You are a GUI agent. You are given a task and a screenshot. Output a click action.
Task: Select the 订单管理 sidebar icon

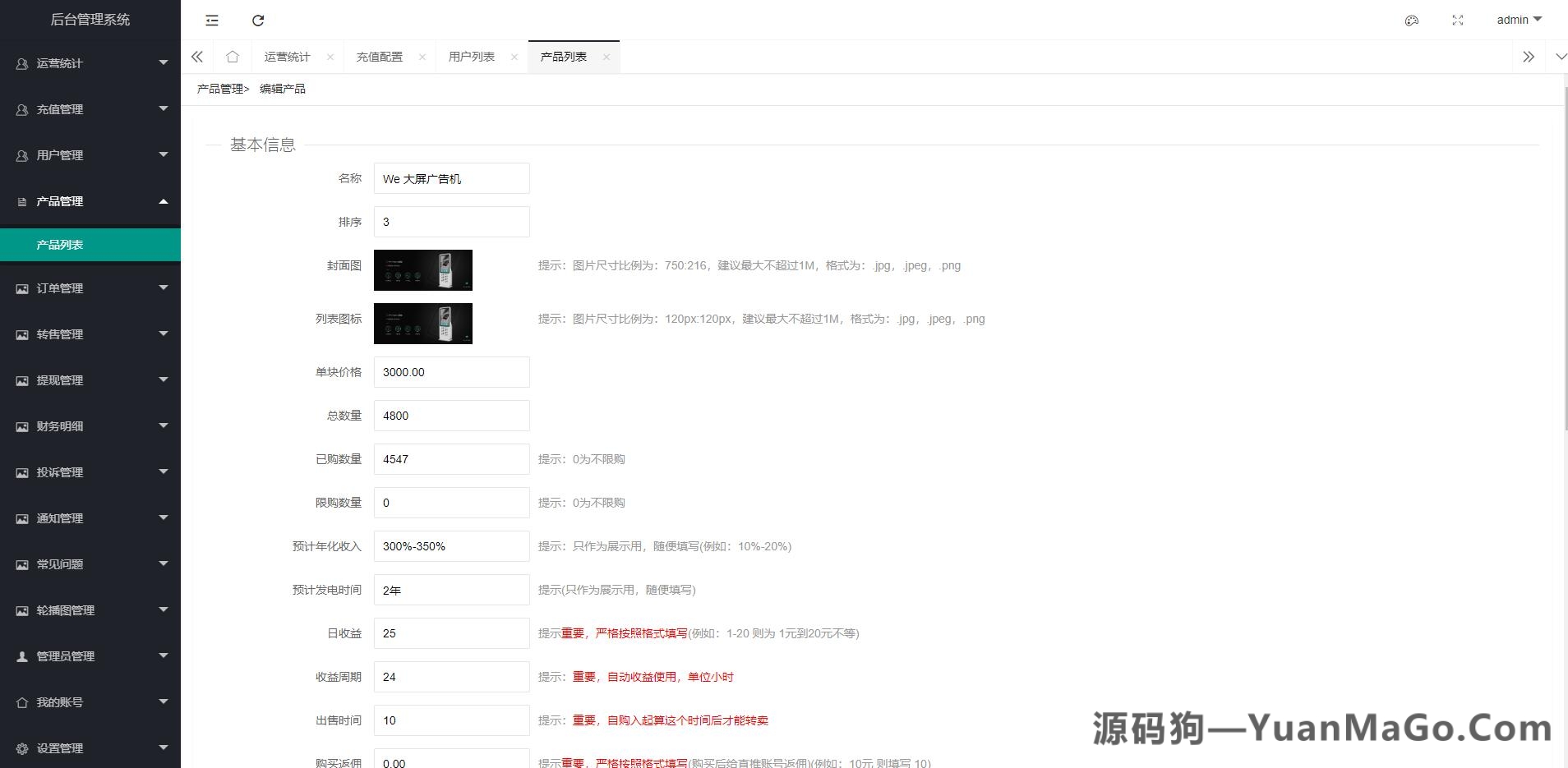(x=22, y=287)
